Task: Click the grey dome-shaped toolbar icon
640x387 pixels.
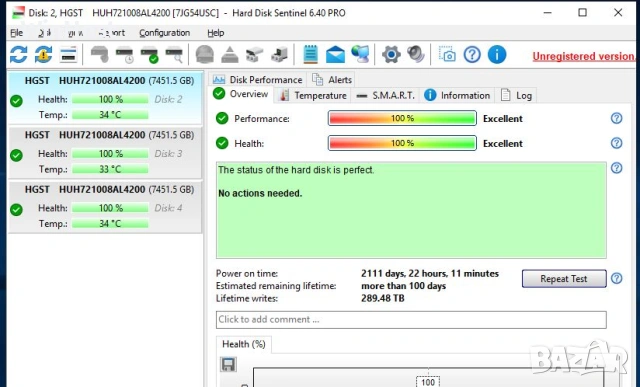Action: click(x=205, y=54)
